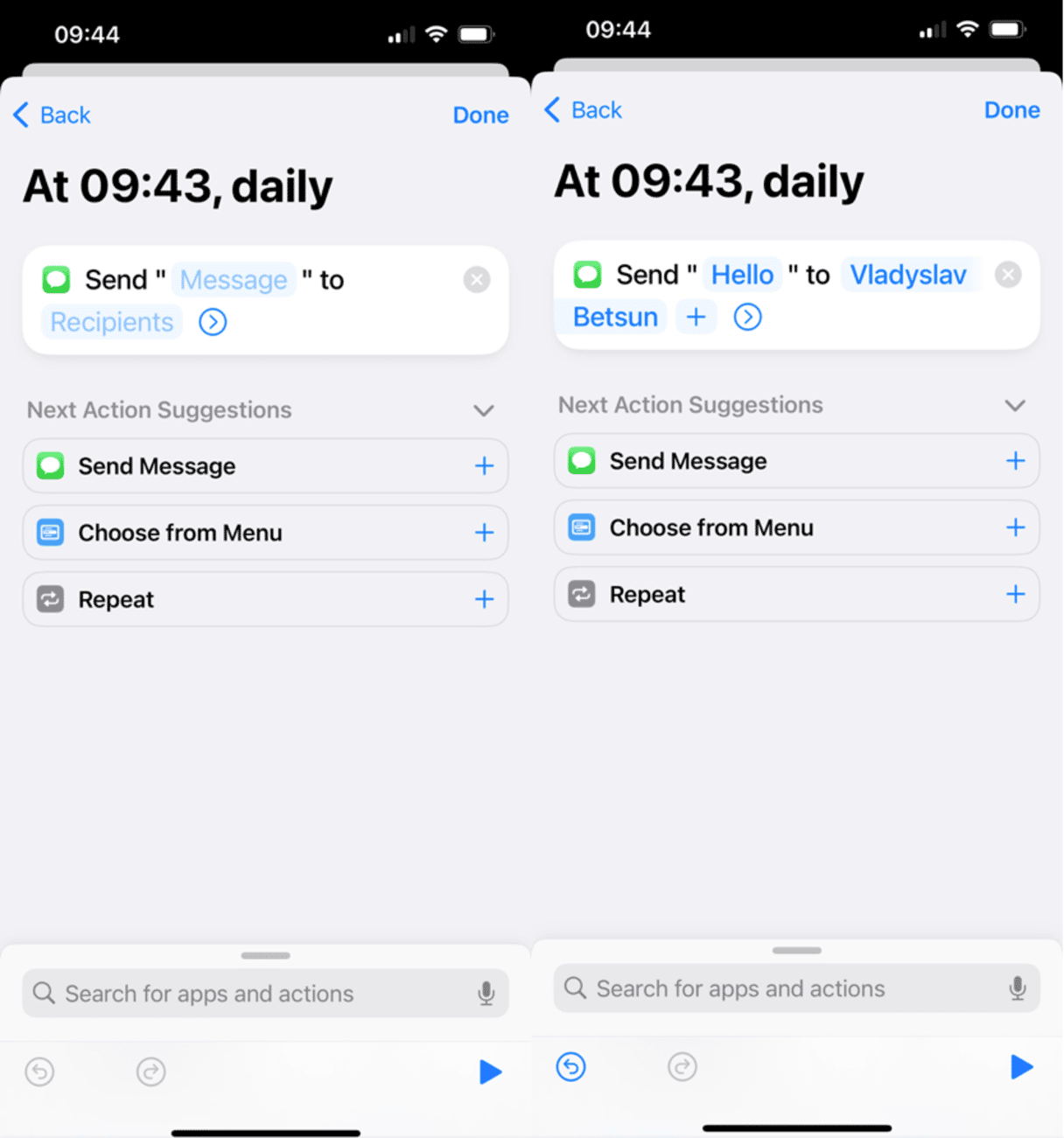Screen dimensions: 1064x1138
Task: Add the Choose from Menu suggestion on left
Action: coord(484,533)
